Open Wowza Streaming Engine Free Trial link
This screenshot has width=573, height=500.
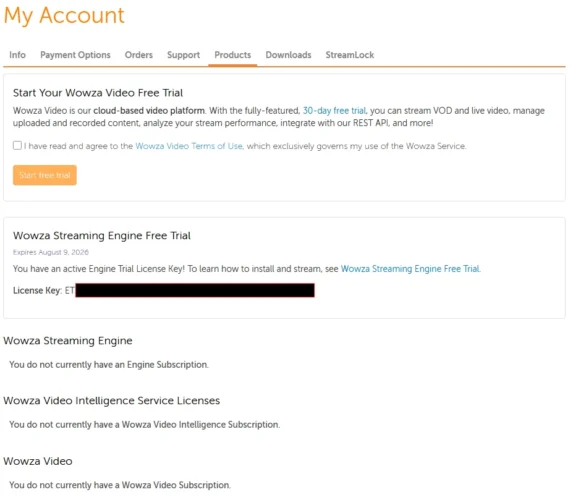click(x=410, y=269)
